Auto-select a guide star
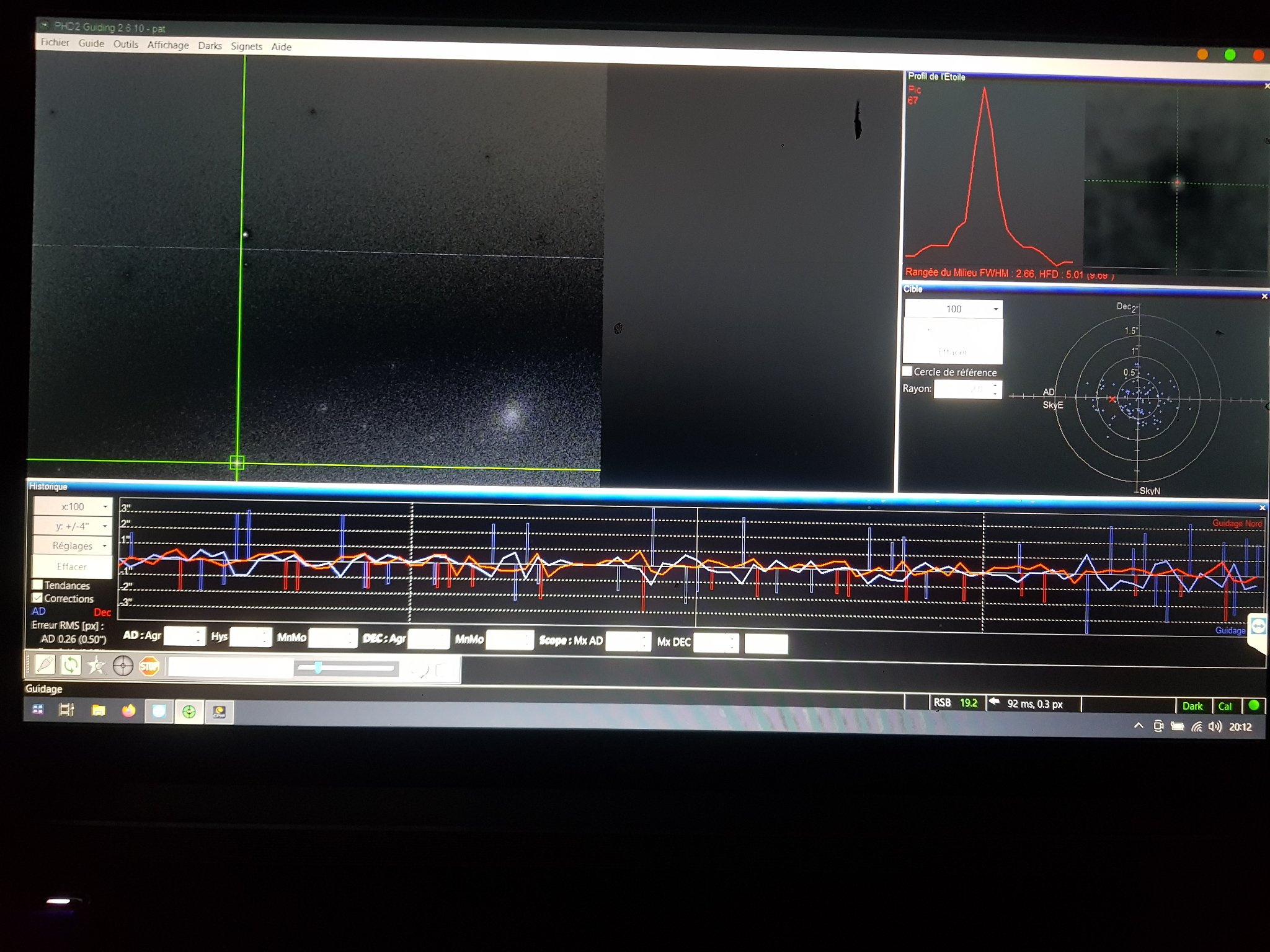1270x952 pixels. tap(96, 666)
